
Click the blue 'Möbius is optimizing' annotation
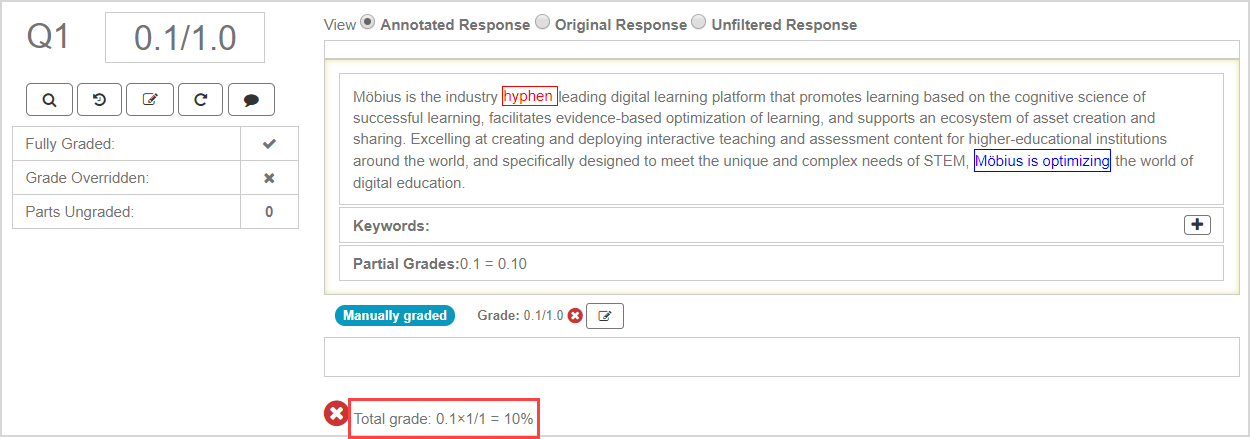[1042, 160]
